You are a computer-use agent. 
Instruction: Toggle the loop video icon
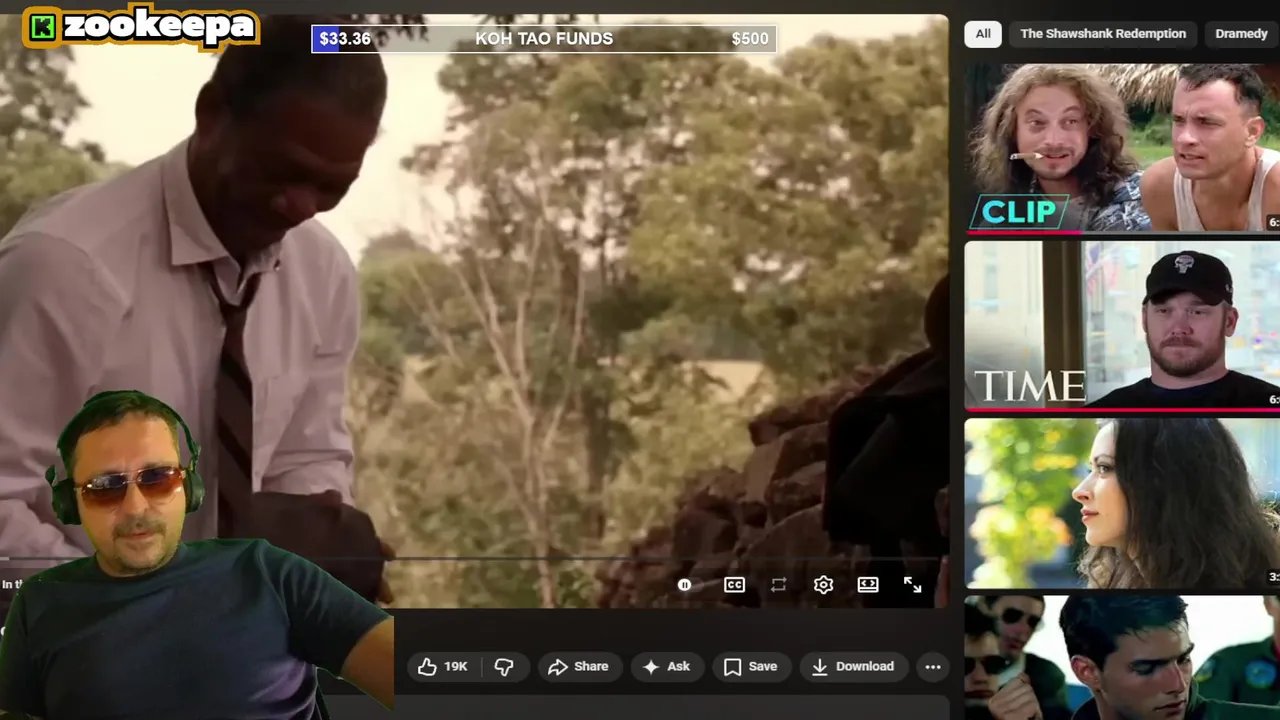coord(778,585)
